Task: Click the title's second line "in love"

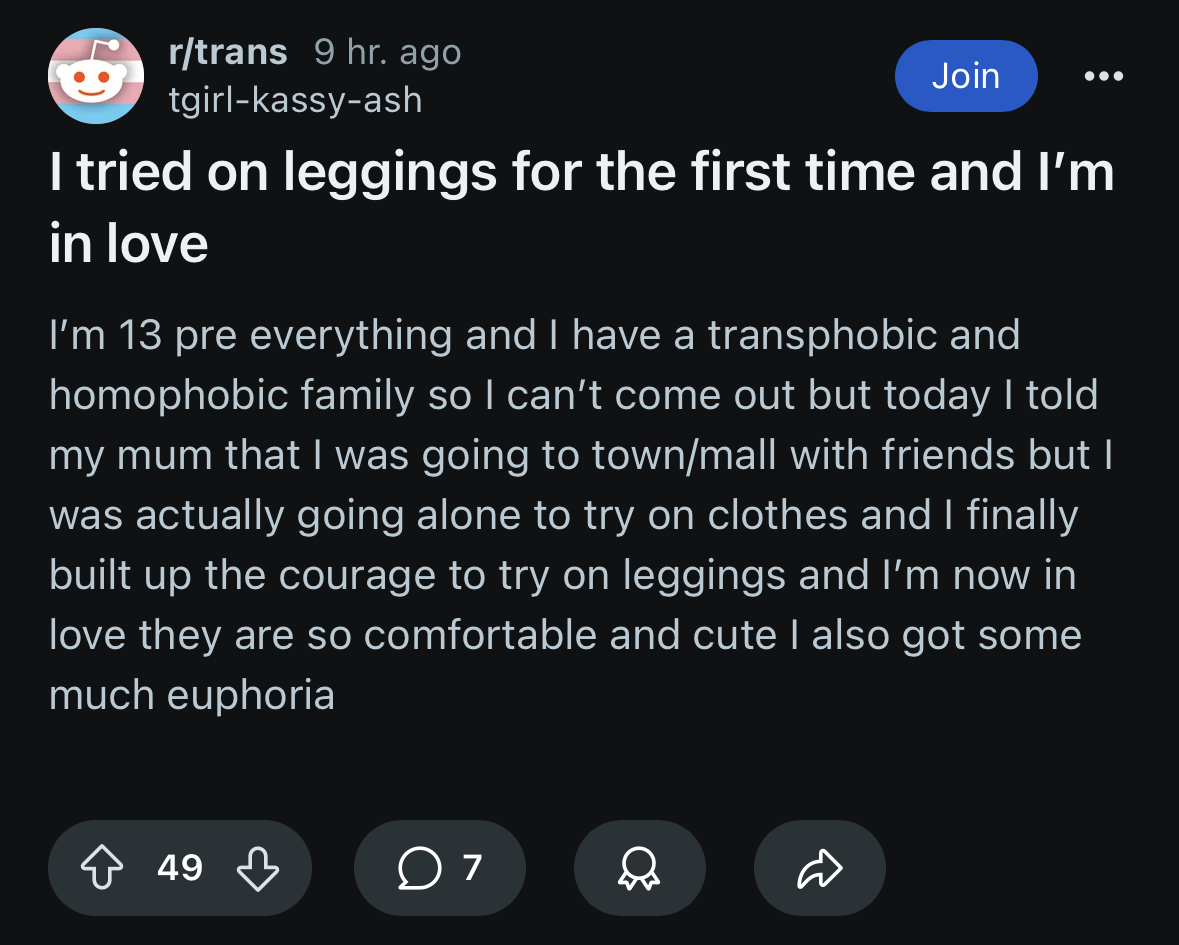Action: point(129,244)
